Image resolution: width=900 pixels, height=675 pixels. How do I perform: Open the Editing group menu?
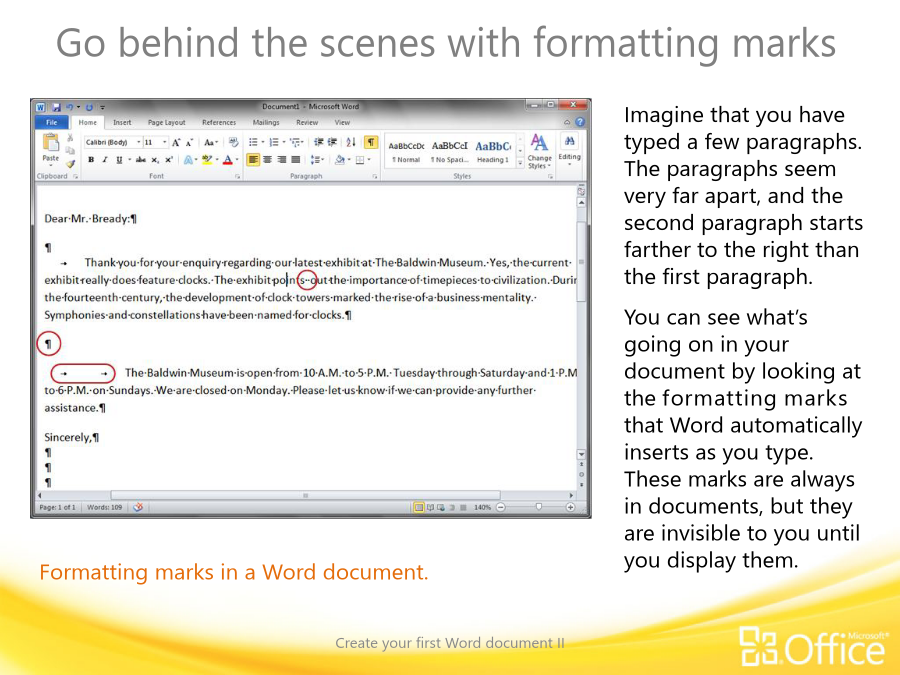click(569, 149)
